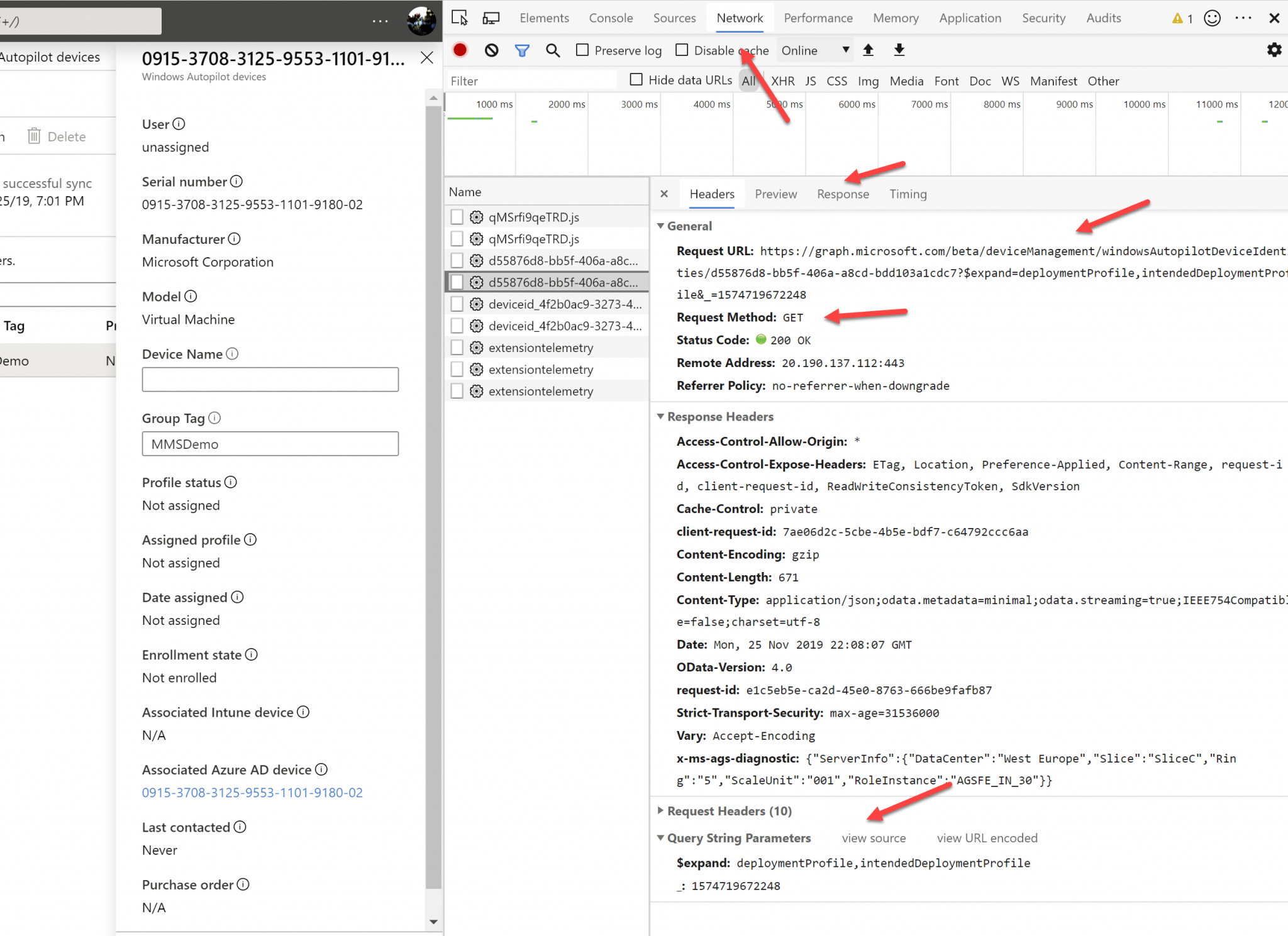Collapse the Response Headers section
Image resolution: width=1288 pixels, height=936 pixels.
(661, 416)
